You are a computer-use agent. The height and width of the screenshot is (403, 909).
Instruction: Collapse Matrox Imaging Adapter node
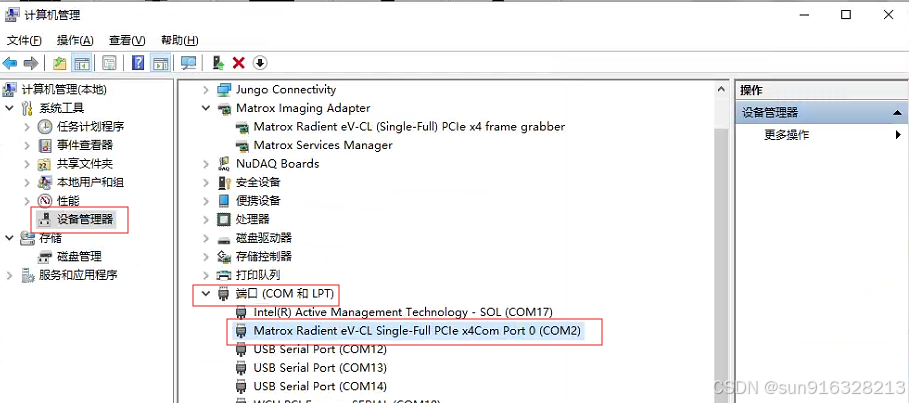(205, 108)
